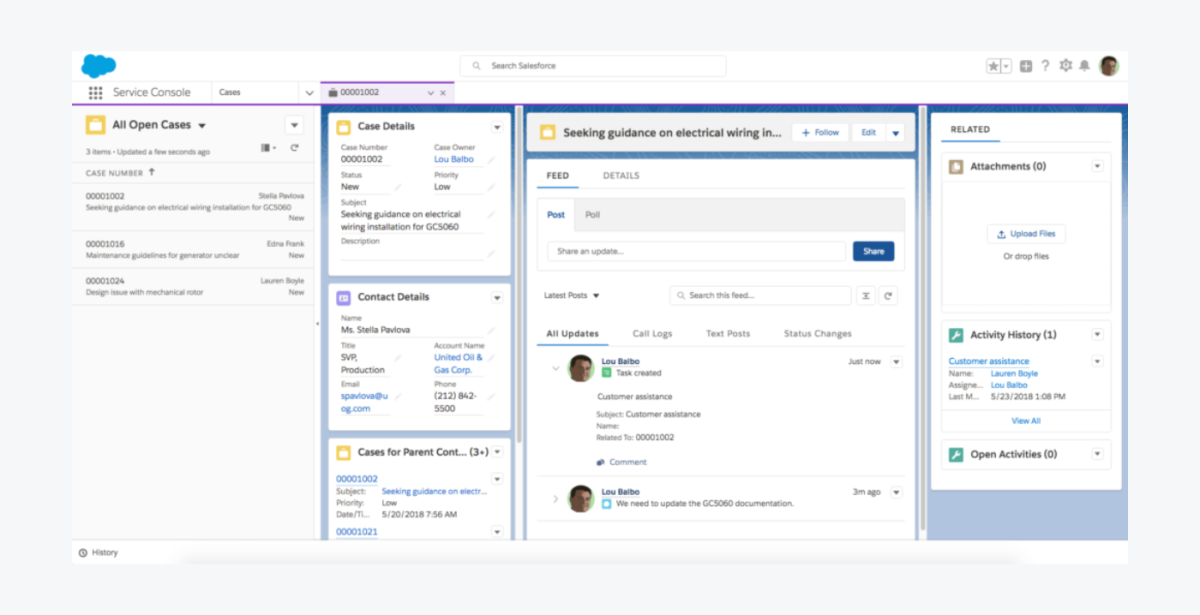Select the Post publisher tab
This screenshot has width=1200, height=615.
point(556,215)
